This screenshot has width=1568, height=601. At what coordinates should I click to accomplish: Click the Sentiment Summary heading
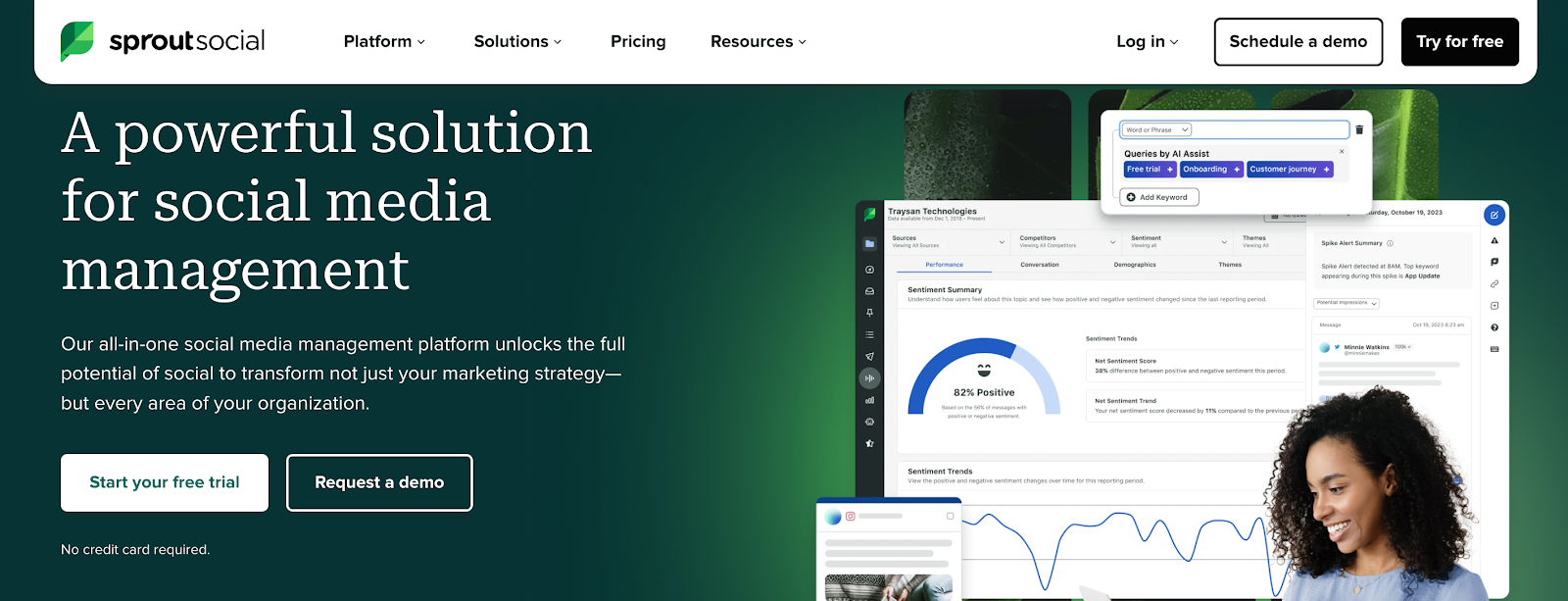point(945,290)
